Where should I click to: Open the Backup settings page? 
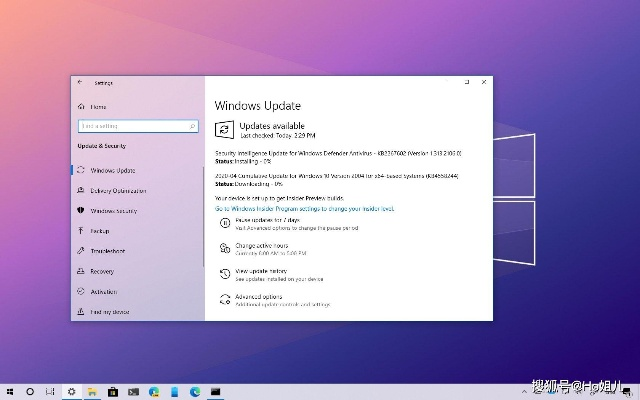point(100,231)
